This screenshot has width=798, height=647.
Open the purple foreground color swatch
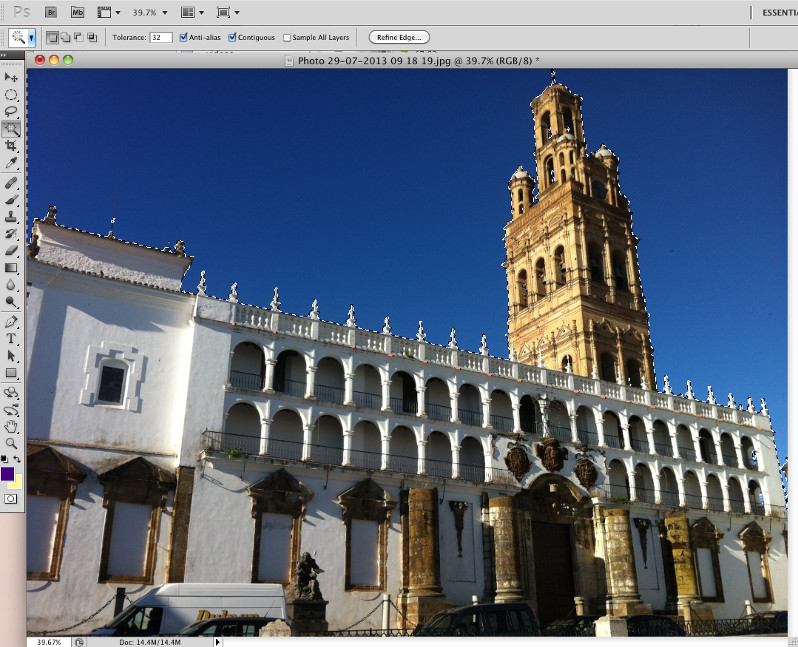coord(8,473)
